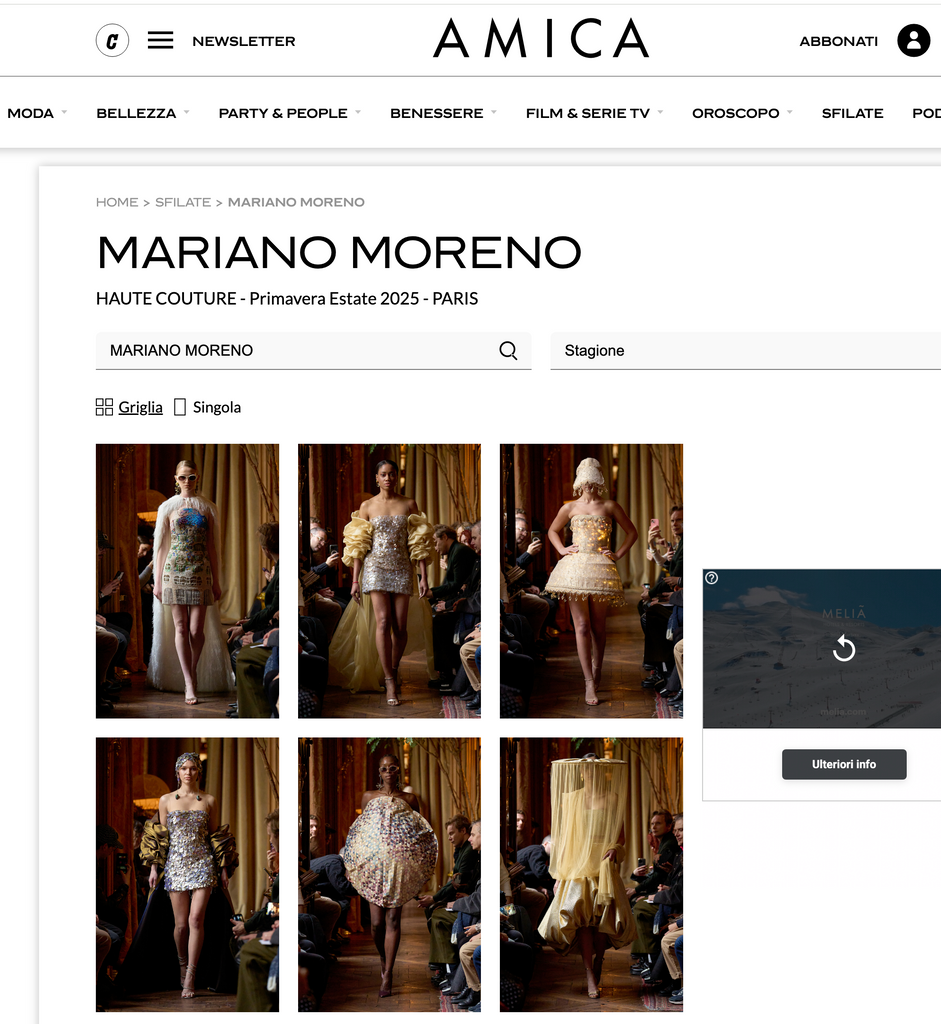Open the white feather coat dress photo
This screenshot has width=941, height=1024.
(x=187, y=581)
